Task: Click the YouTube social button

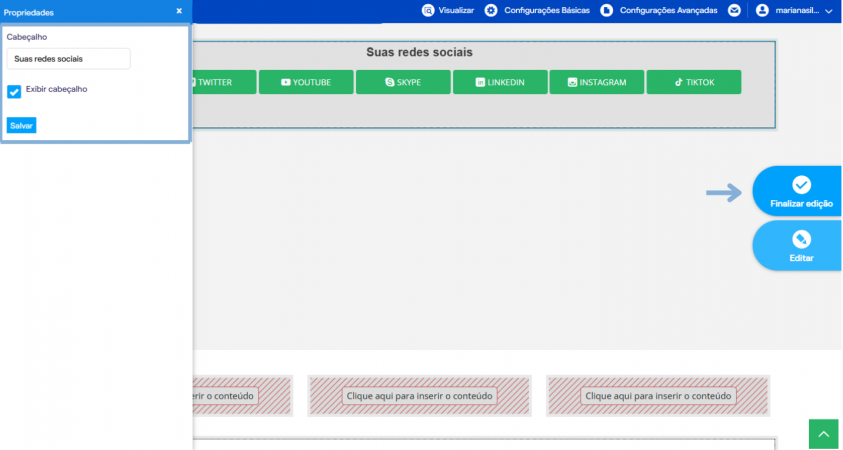Action: click(x=306, y=82)
